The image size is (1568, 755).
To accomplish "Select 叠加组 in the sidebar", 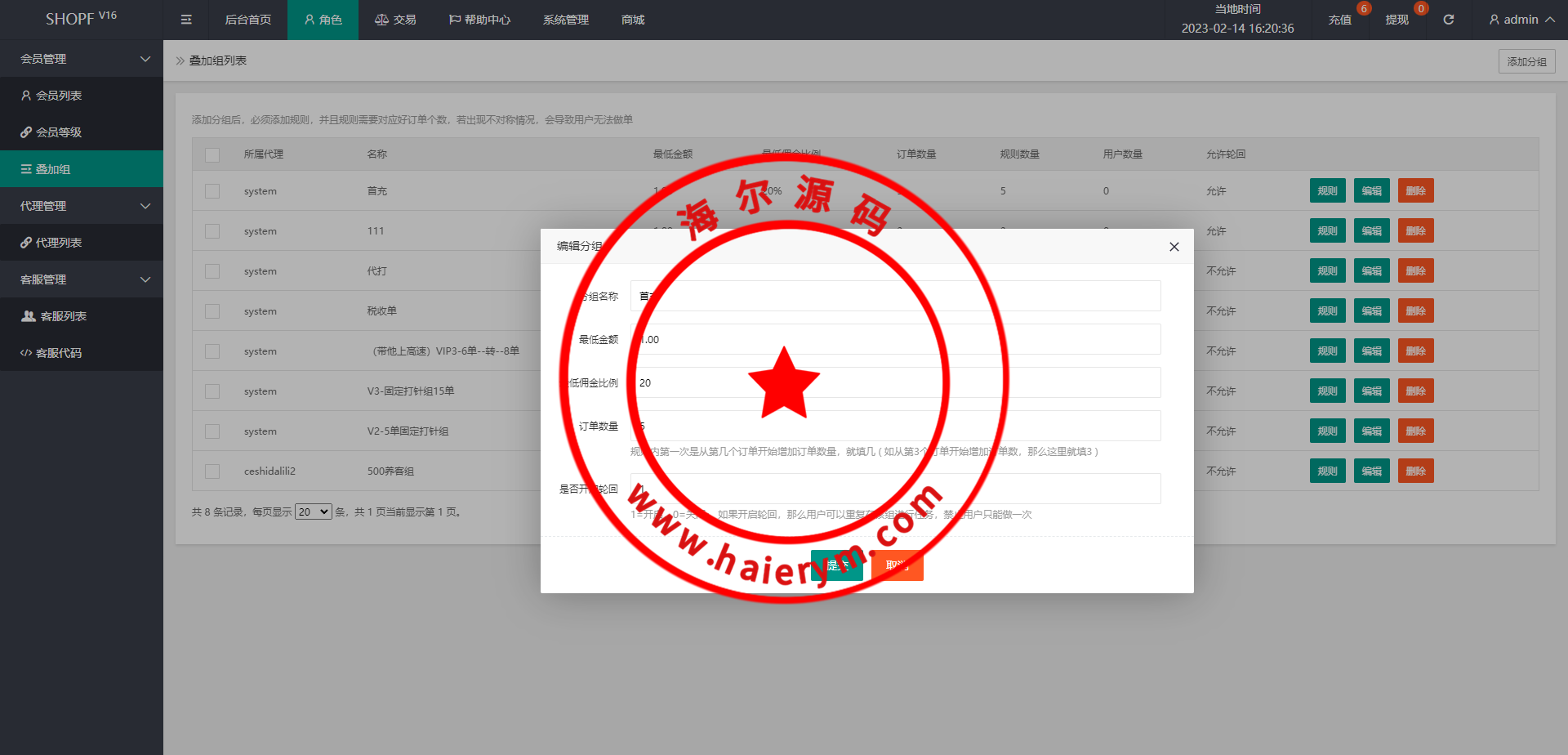I will click(x=46, y=169).
